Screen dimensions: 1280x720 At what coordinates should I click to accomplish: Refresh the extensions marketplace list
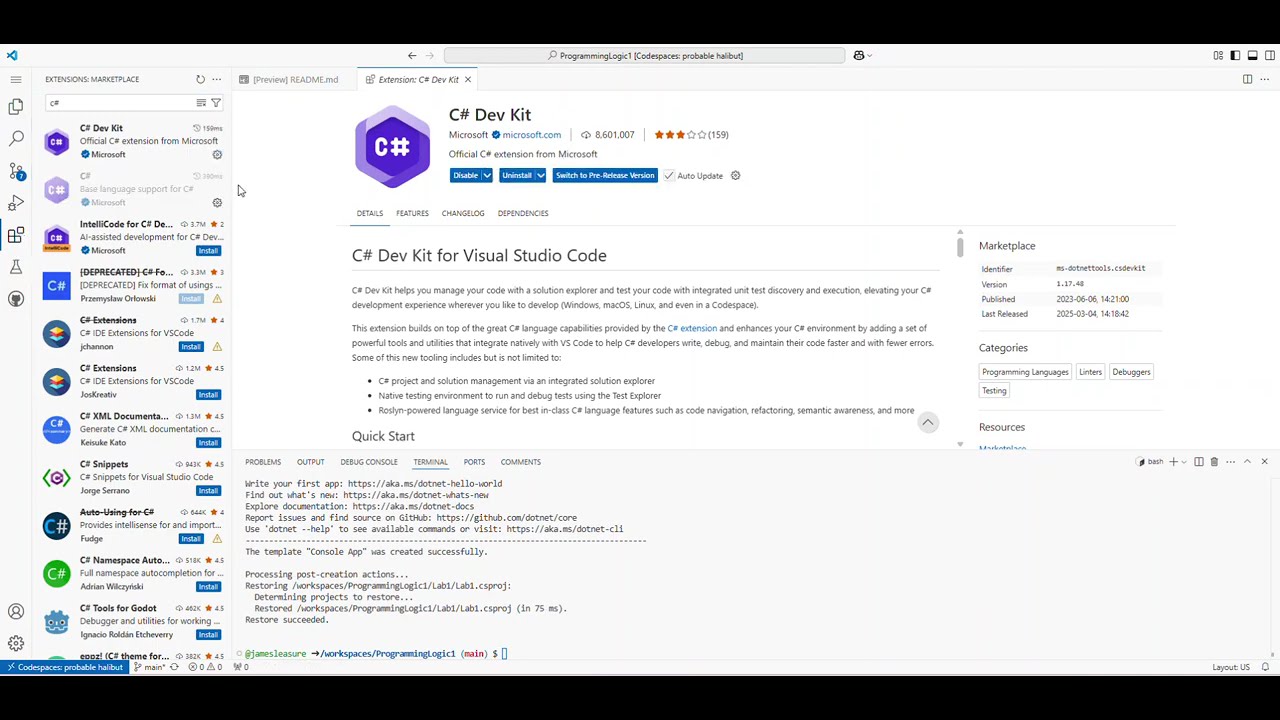click(x=200, y=79)
